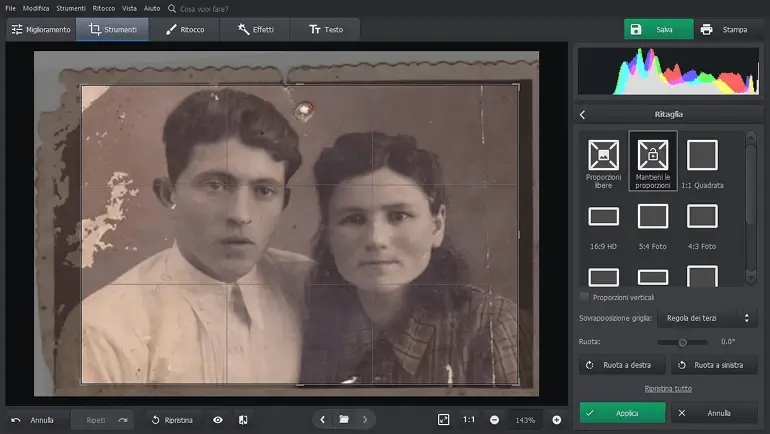Open the Ritocco menu

tap(104, 8)
